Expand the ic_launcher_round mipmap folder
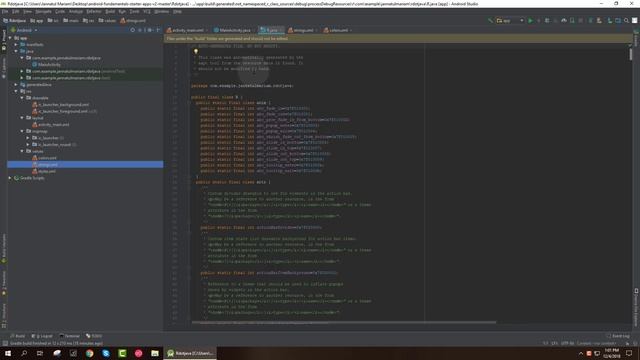 [28, 144]
